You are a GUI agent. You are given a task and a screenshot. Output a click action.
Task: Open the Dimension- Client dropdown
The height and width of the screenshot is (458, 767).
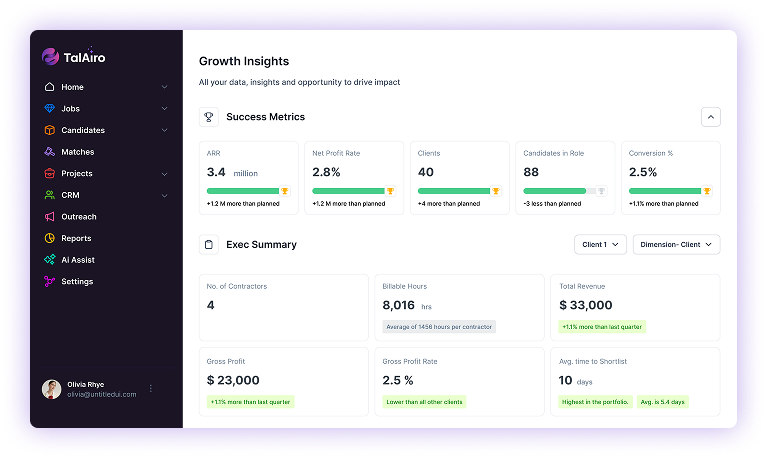[x=676, y=244]
